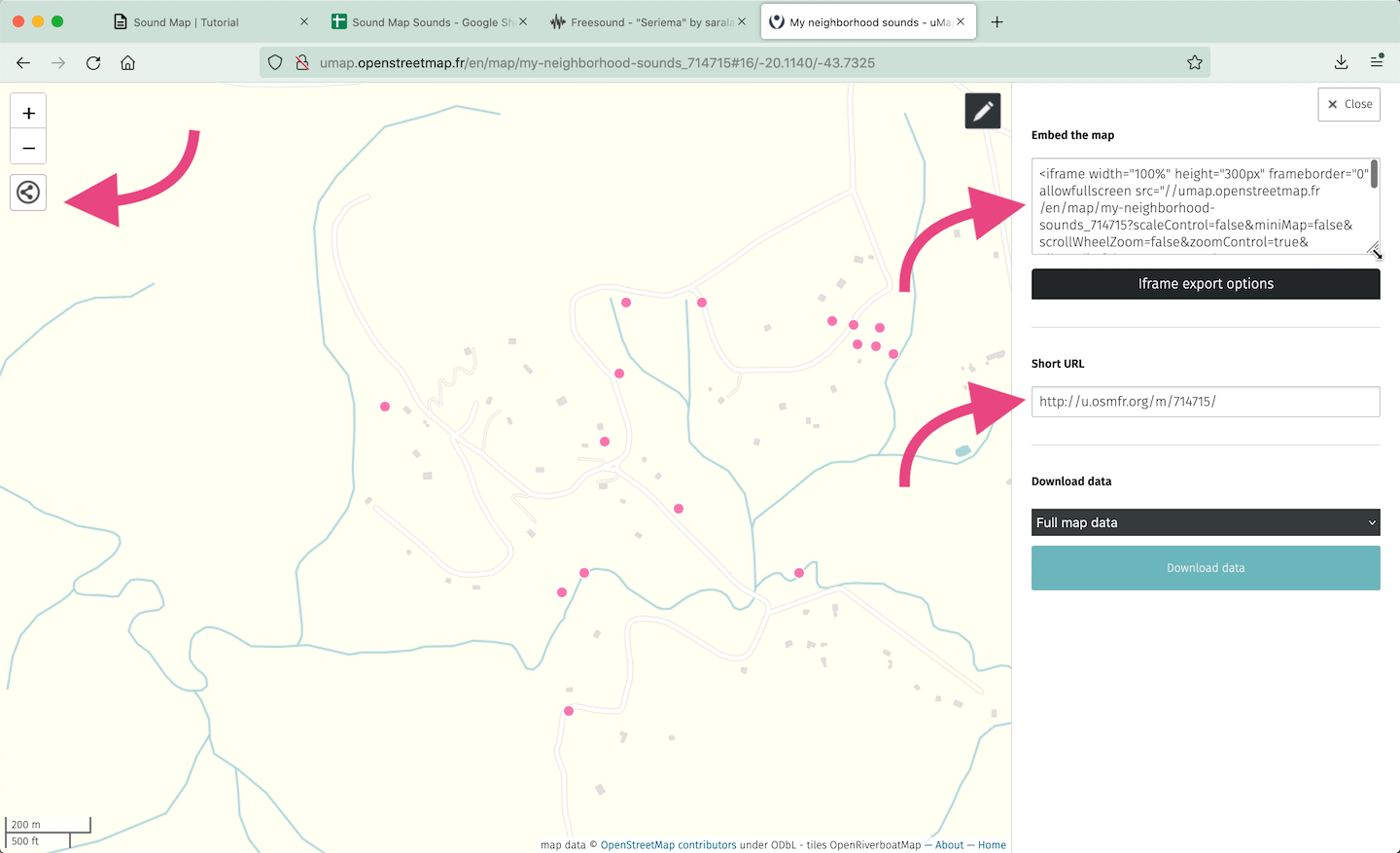Click the embed iframe code textarea

[1200, 207]
